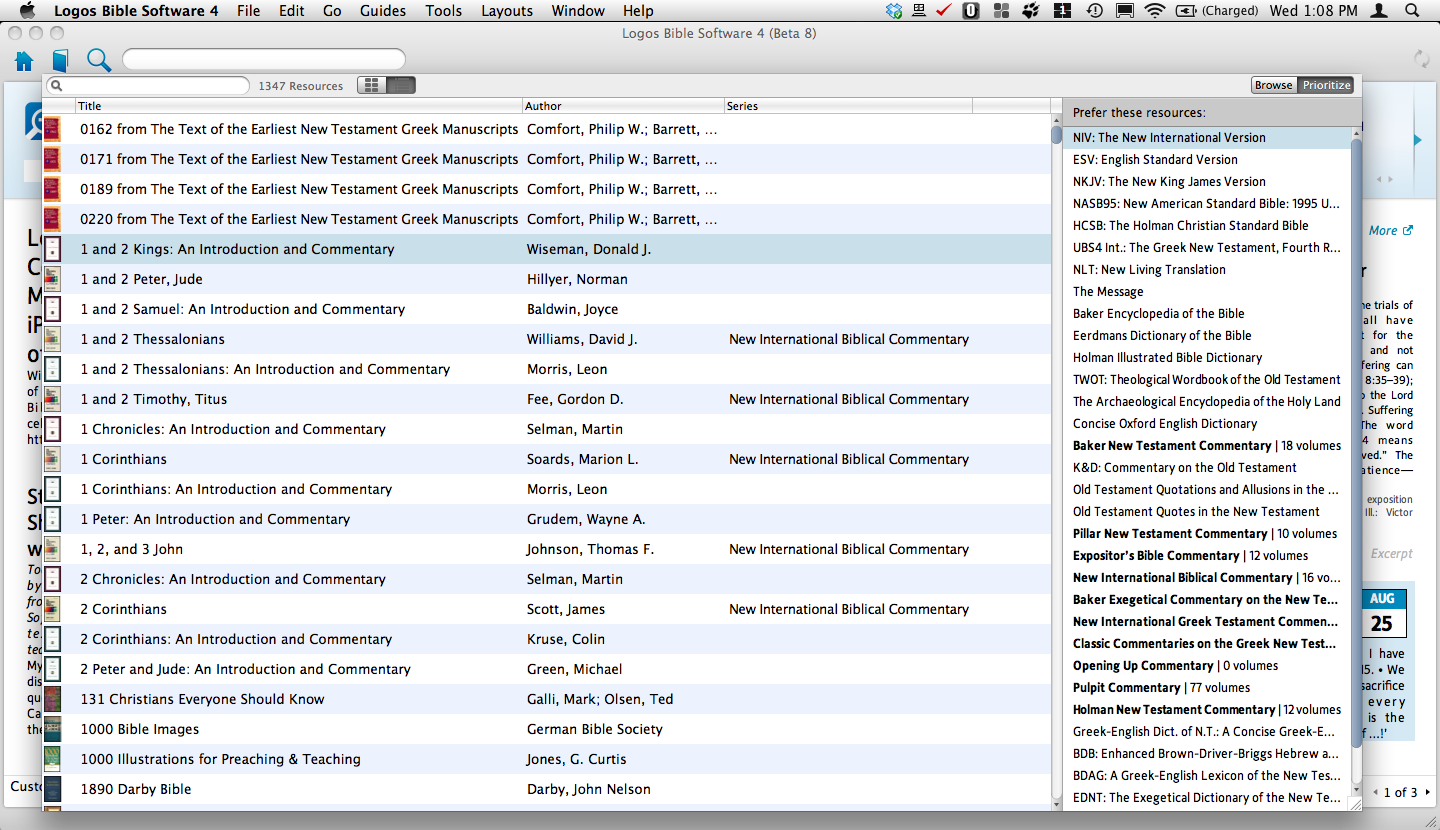Open the Window menu

(x=578, y=11)
